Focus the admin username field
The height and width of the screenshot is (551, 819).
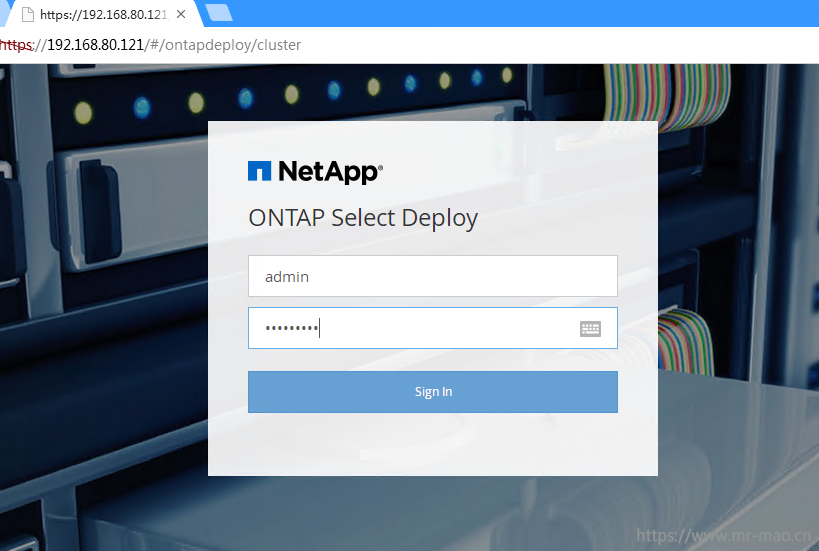point(432,276)
